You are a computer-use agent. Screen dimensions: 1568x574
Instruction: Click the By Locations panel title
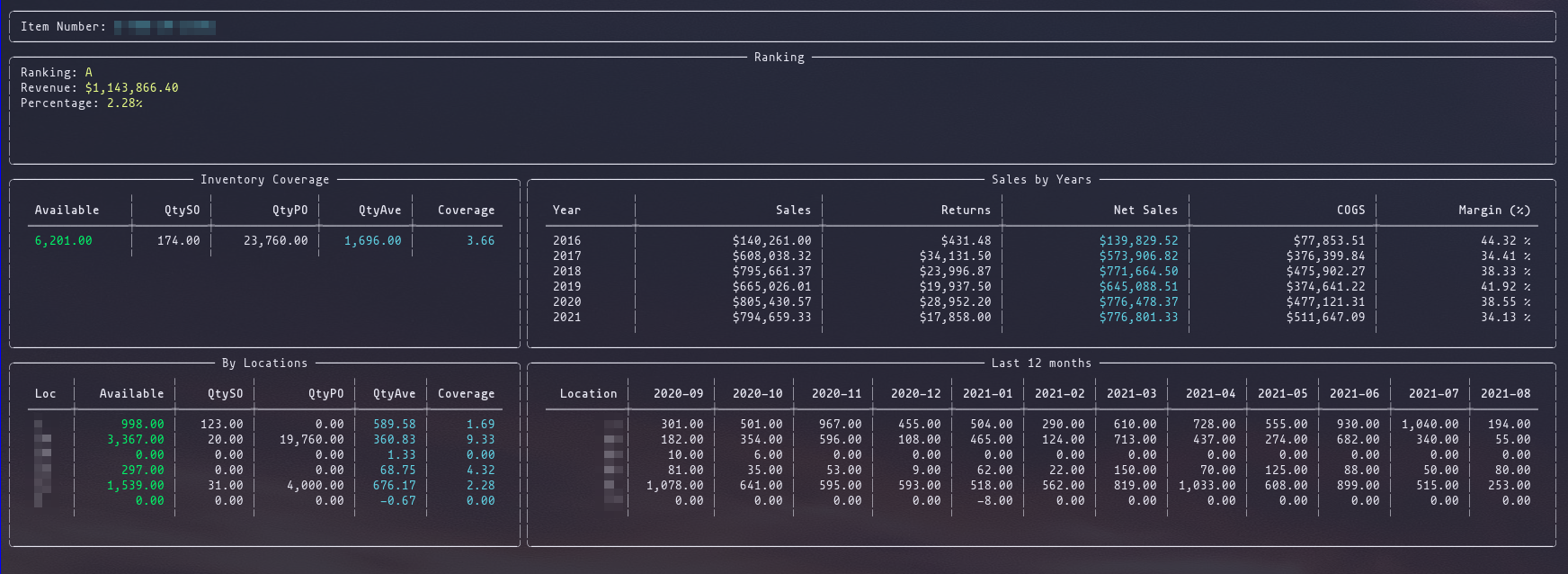265,363
